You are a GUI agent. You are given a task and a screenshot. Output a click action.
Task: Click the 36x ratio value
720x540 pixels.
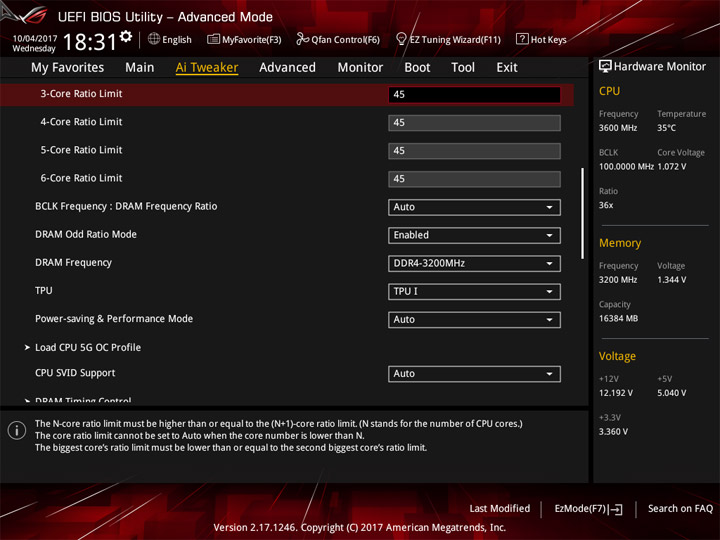click(x=606, y=205)
